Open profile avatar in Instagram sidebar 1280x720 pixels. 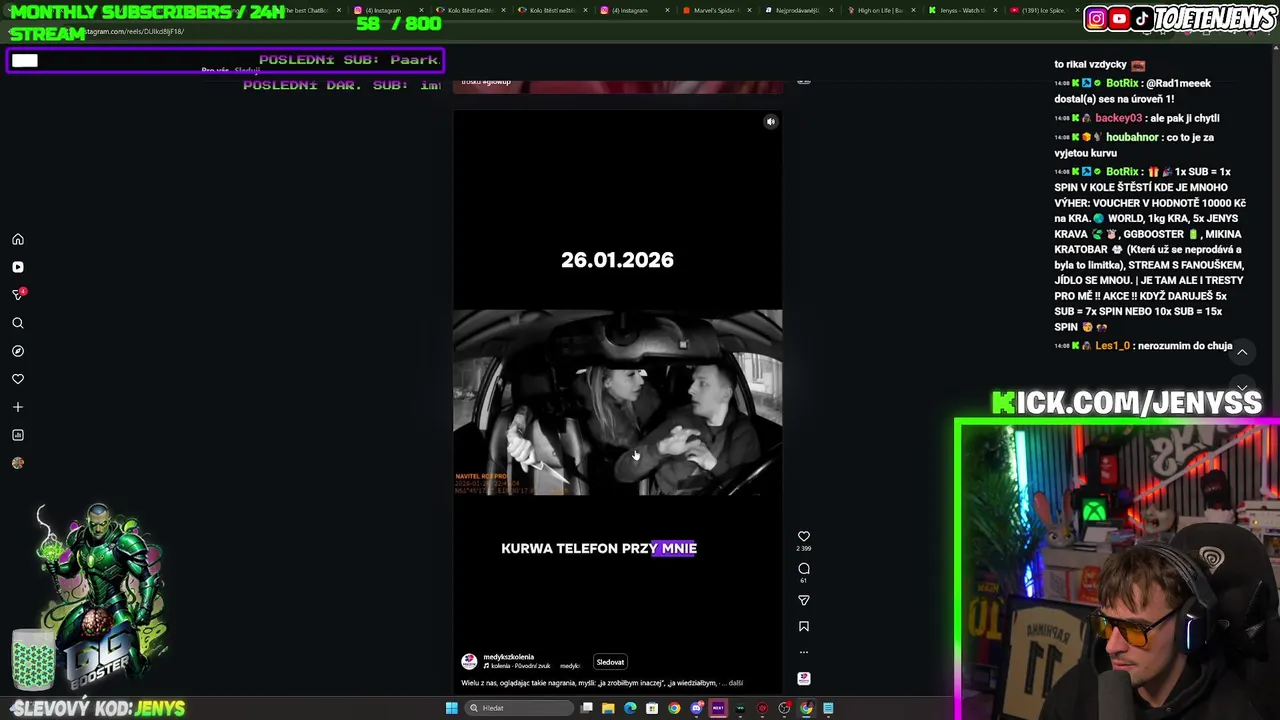pyautogui.click(x=18, y=463)
